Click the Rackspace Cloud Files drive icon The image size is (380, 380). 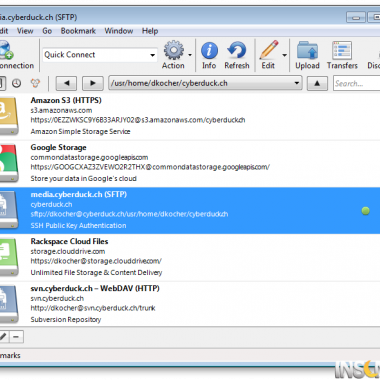click(9, 256)
